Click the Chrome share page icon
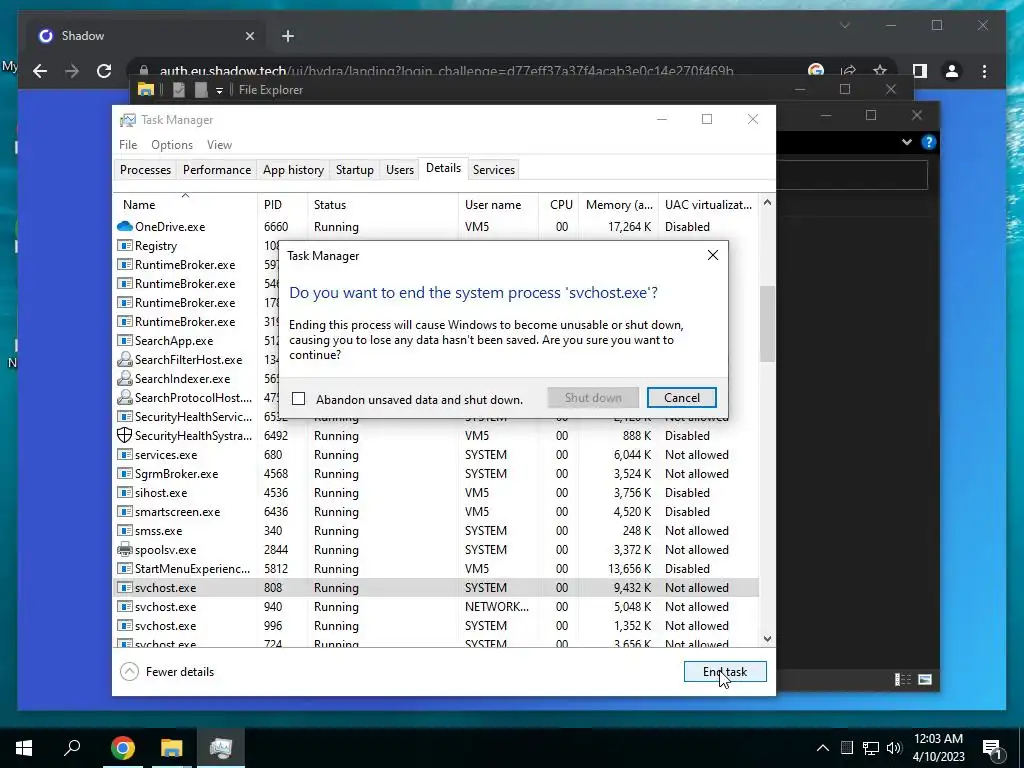Screen dimensions: 1024x768 pos(848,71)
